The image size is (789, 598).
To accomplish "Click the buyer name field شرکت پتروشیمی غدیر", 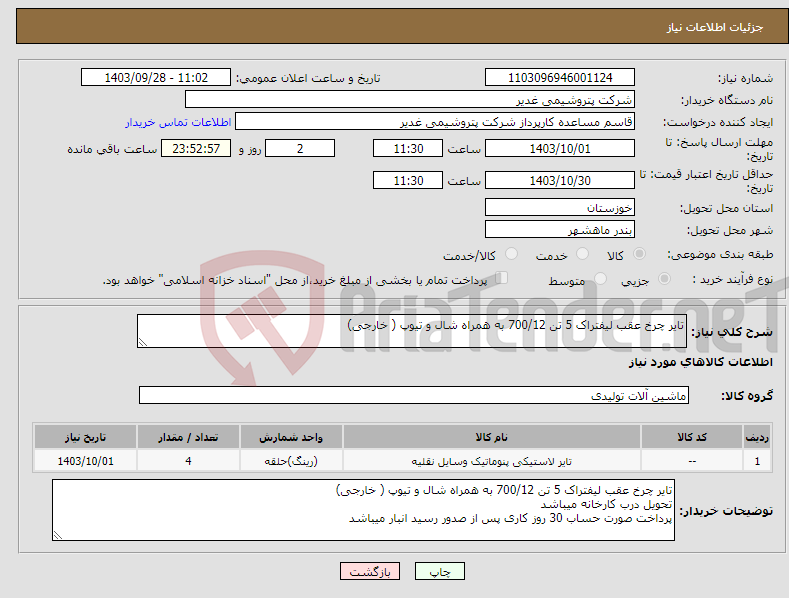I will (410, 100).
